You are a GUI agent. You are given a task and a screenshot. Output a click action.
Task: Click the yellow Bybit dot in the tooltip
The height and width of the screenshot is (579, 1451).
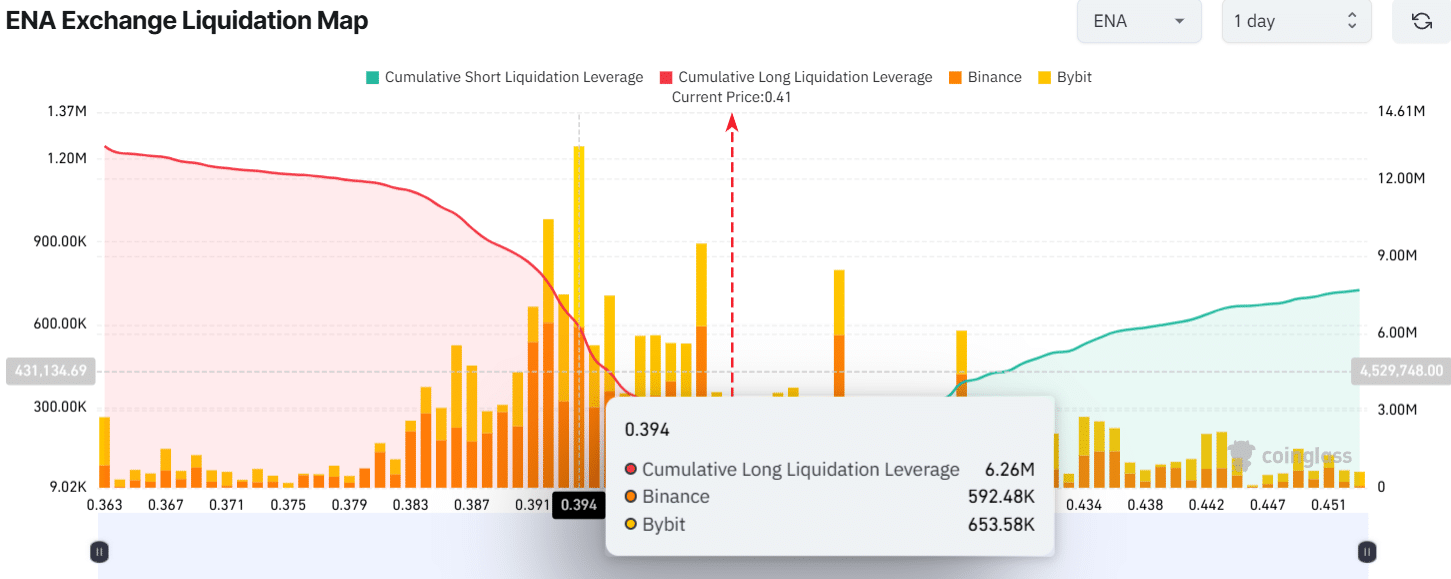[x=630, y=524]
